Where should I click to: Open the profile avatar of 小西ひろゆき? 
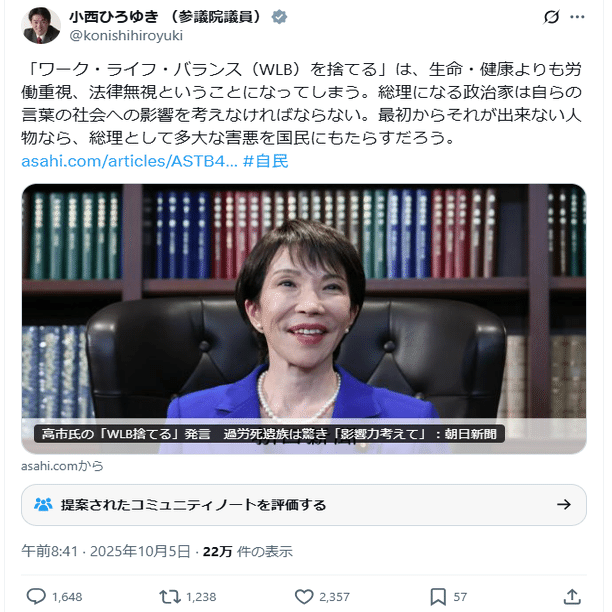[41, 25]
